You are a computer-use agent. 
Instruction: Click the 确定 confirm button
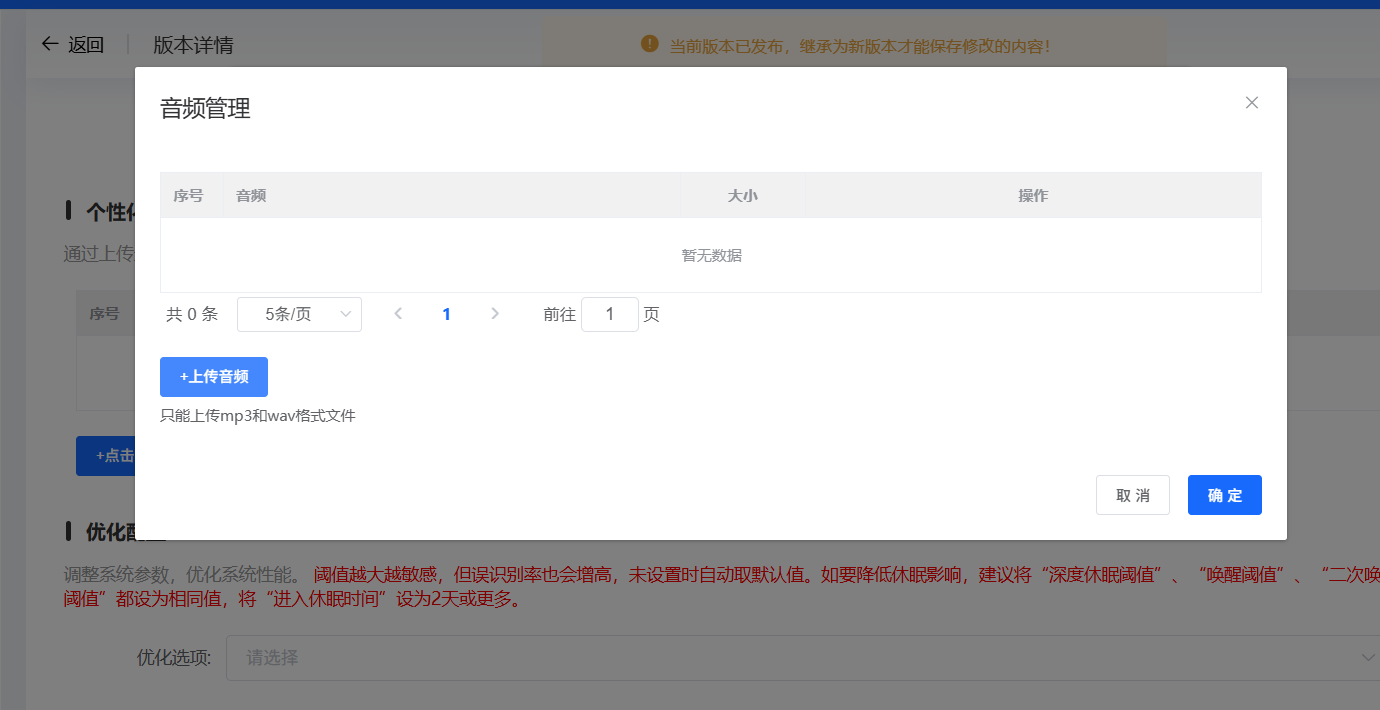pyautogui.click(x=1224, y=494)
